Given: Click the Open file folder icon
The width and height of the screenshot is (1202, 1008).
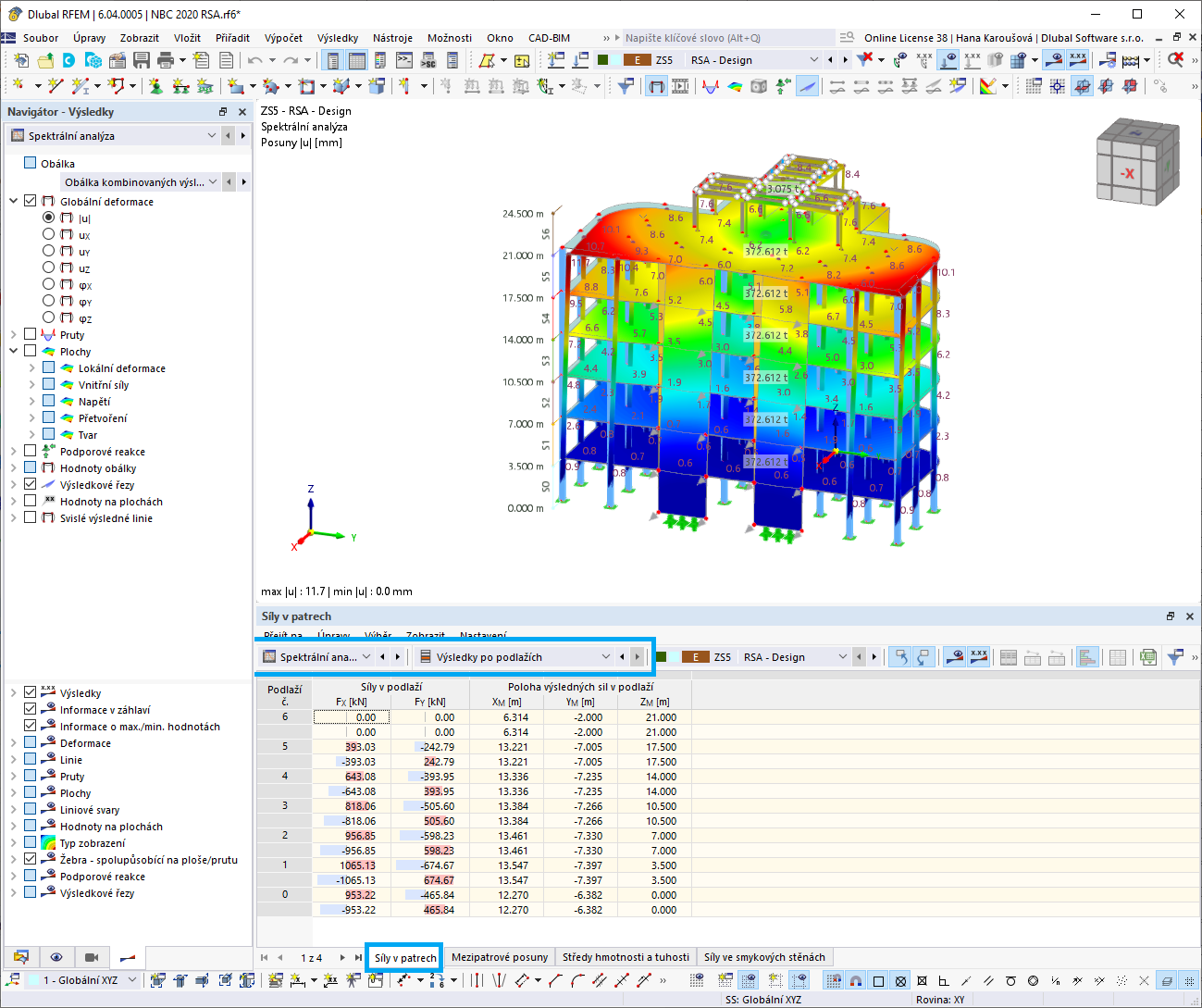Looking at the screenshot, I should pos(45,60).
